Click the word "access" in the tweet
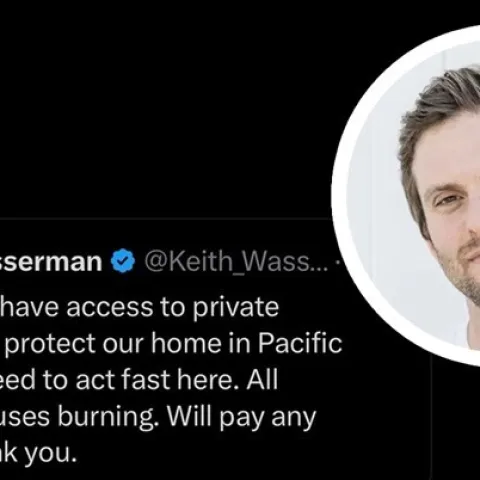The width and height of the screenshot is (480, 480). point(110,308)
